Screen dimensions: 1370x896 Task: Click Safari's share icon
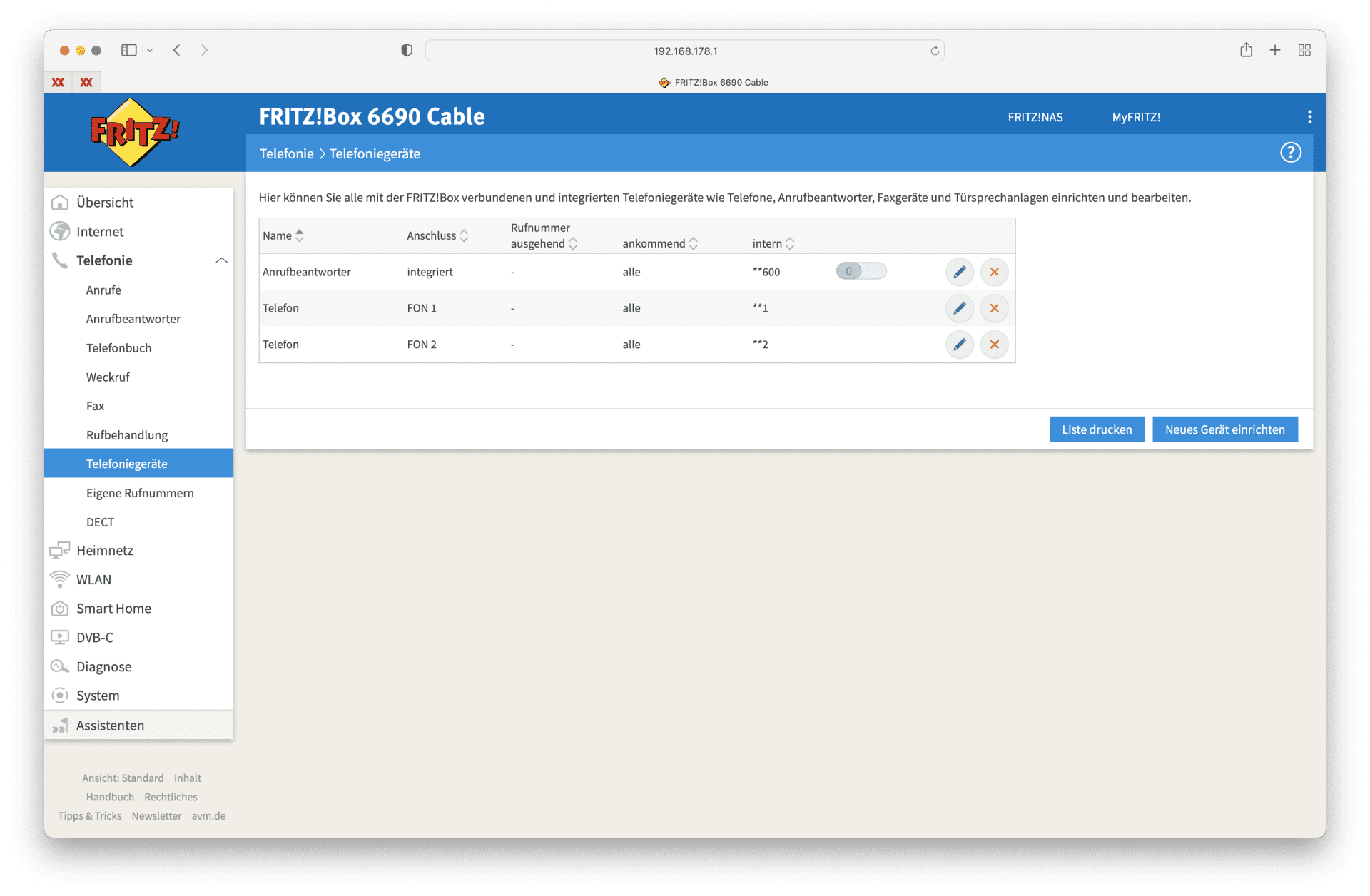point(1246,50)
